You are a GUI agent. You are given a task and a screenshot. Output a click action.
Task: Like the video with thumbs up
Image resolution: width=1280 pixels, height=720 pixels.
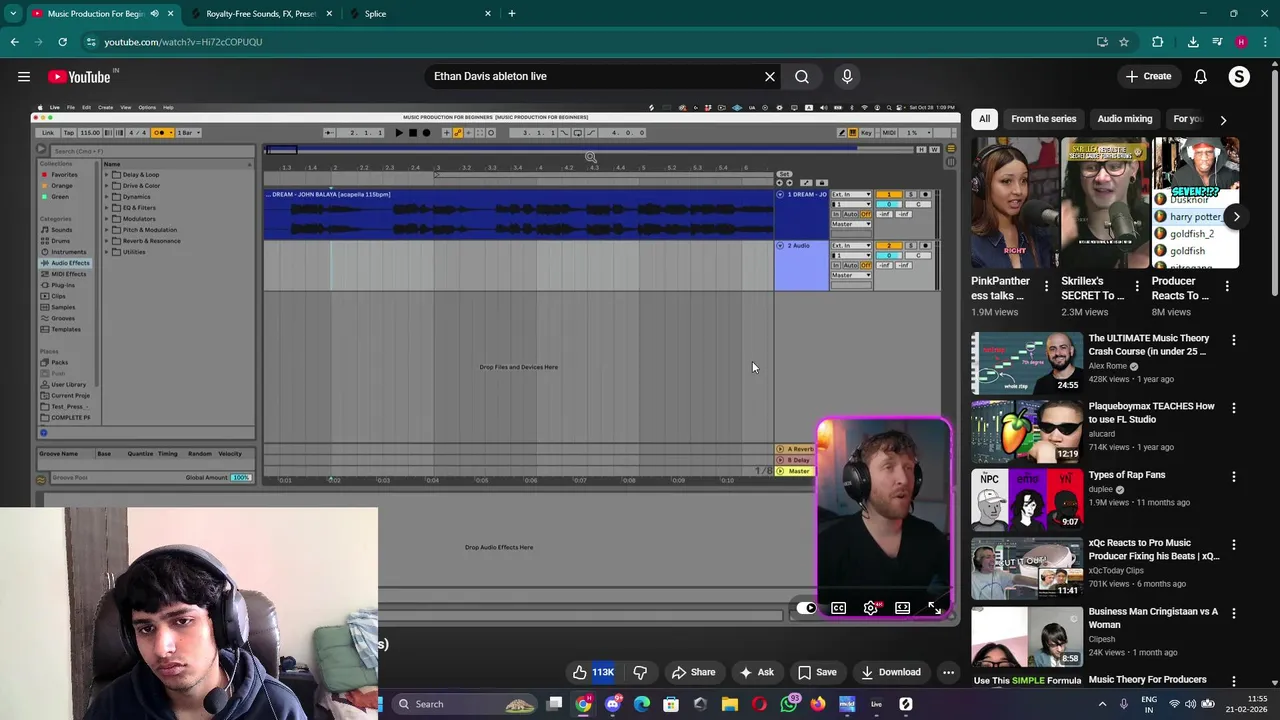pyautogui.click(x=580, y=672)
